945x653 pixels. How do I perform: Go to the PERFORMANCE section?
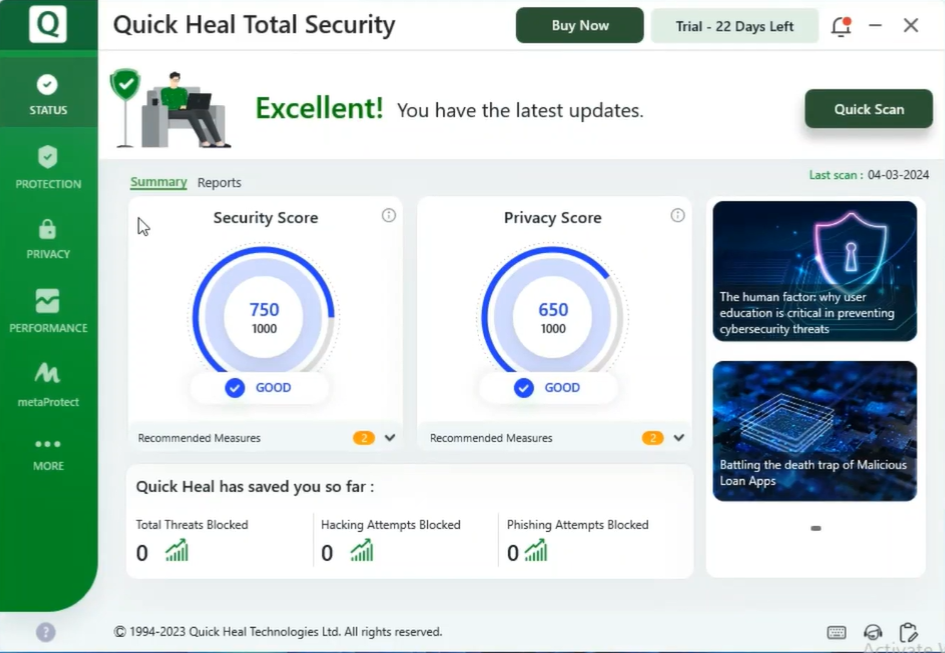[47, 309]
